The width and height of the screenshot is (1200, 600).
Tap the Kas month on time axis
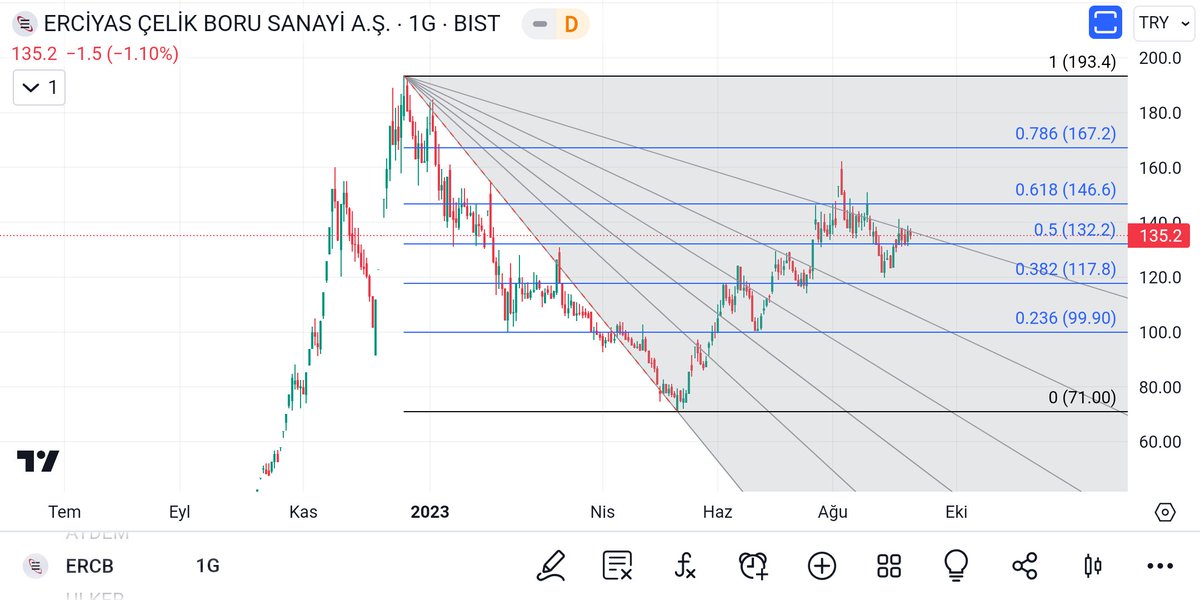pyautogui.click(x=303, y=512)
